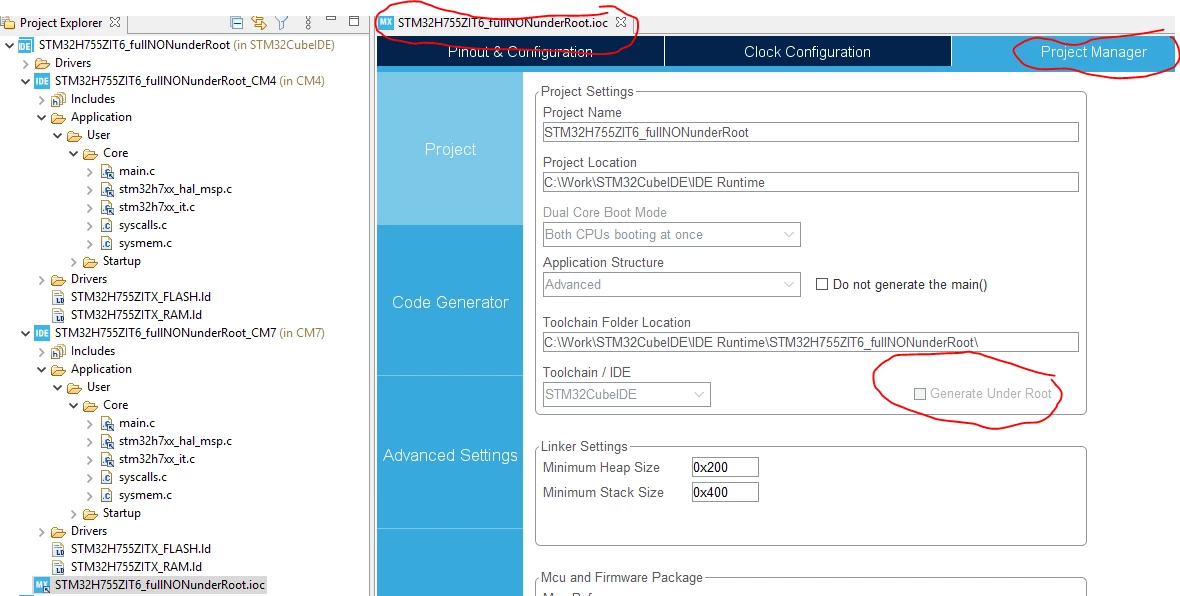The height and width of the screenshot is (596, 1180).
Task: Click the IDE icon of the _CM4 project
Action: pos(42,81)
